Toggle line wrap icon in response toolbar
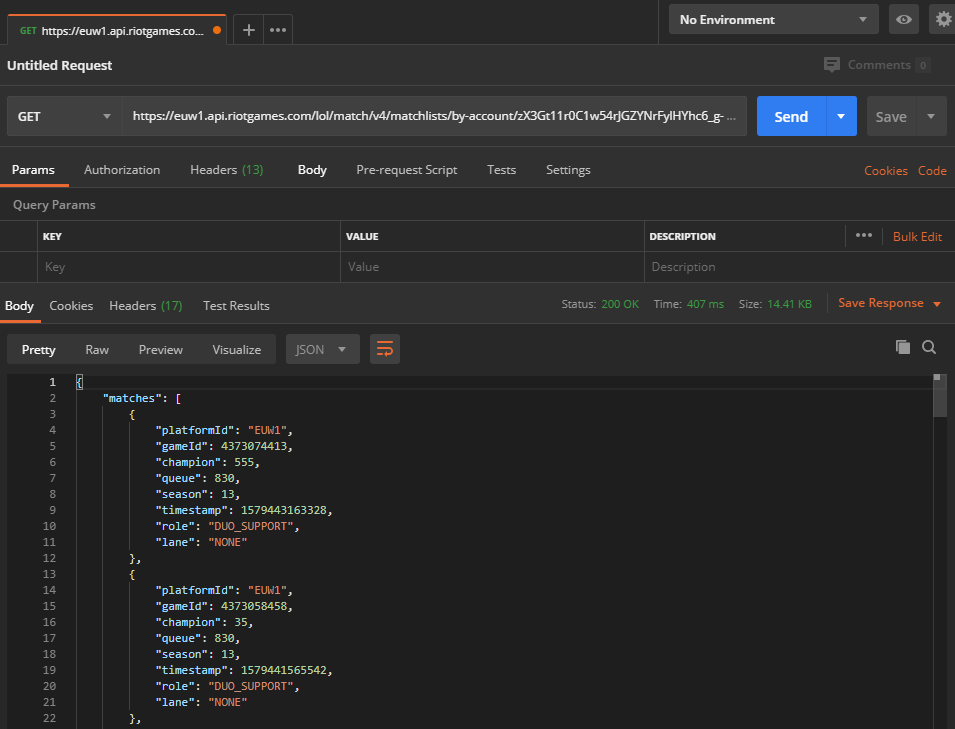 [385, 349]
